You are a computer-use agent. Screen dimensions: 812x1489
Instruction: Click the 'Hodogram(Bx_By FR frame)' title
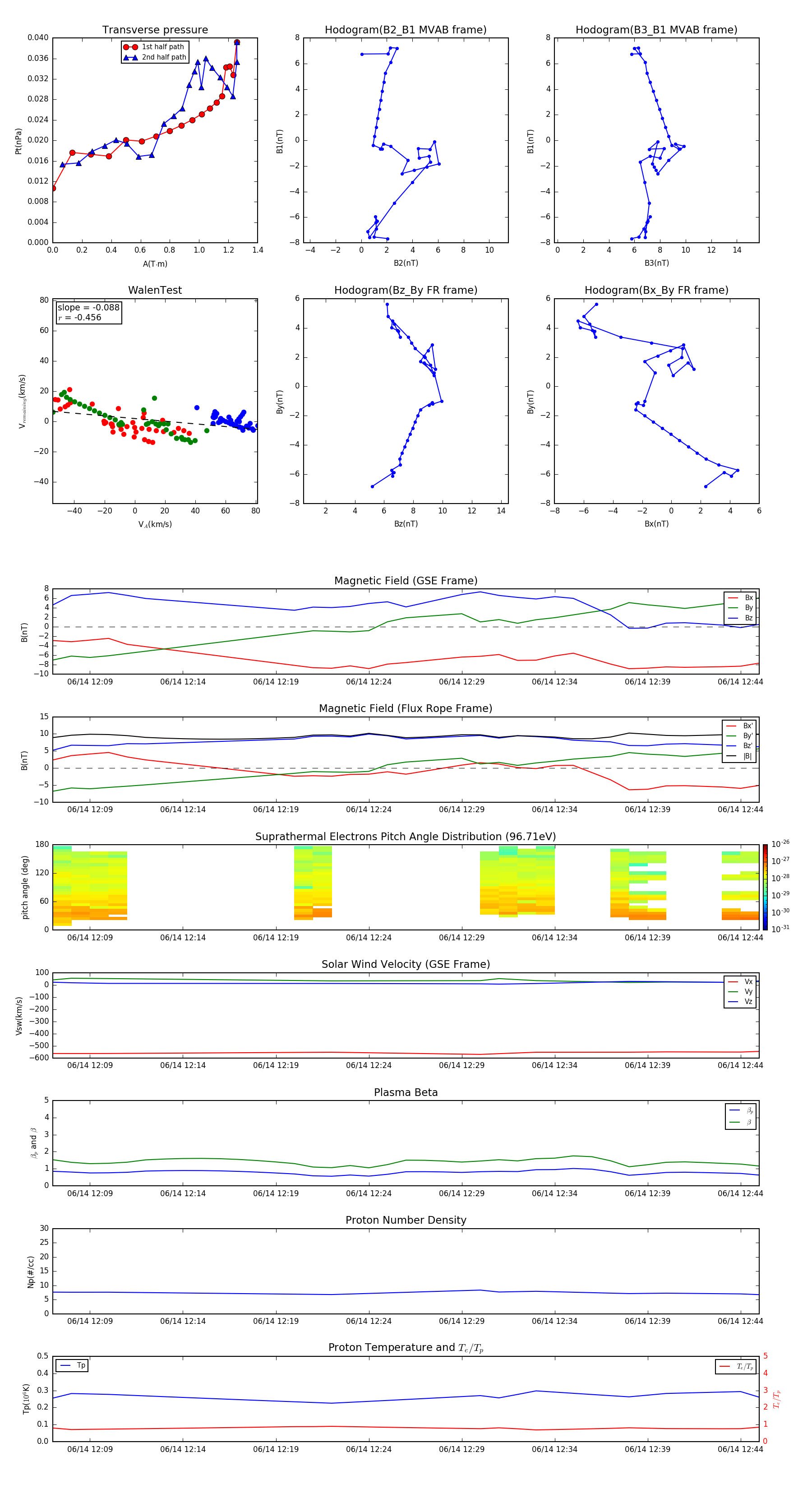click(x=656, y=290)
